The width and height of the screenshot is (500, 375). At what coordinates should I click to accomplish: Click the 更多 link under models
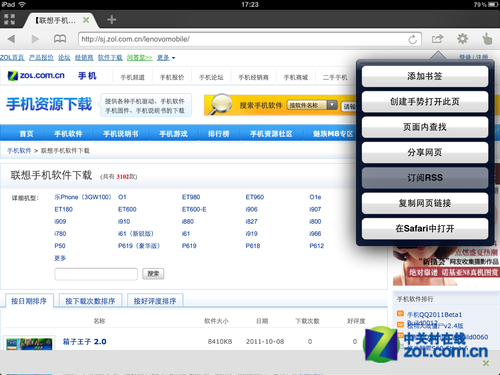(x=60, y=258)
